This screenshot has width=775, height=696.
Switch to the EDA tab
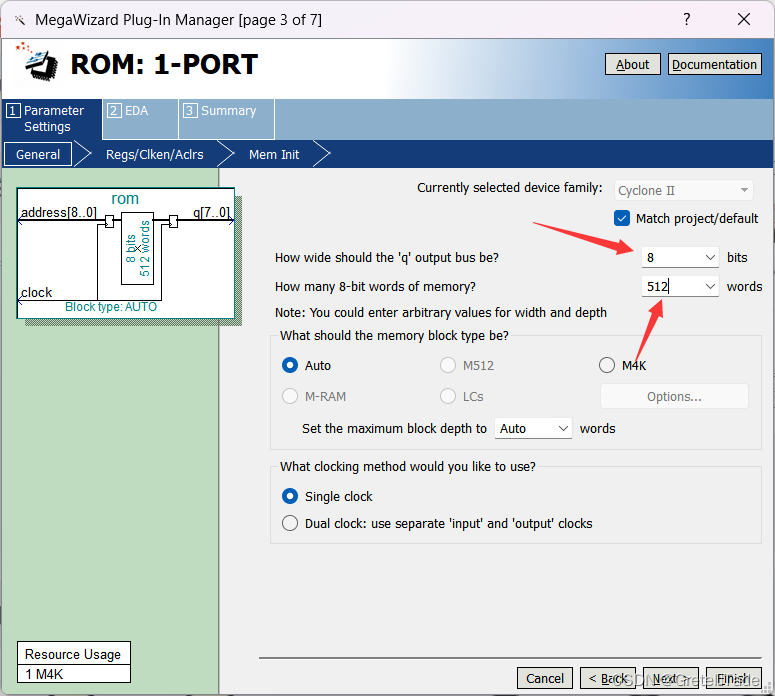coord(140,119)
